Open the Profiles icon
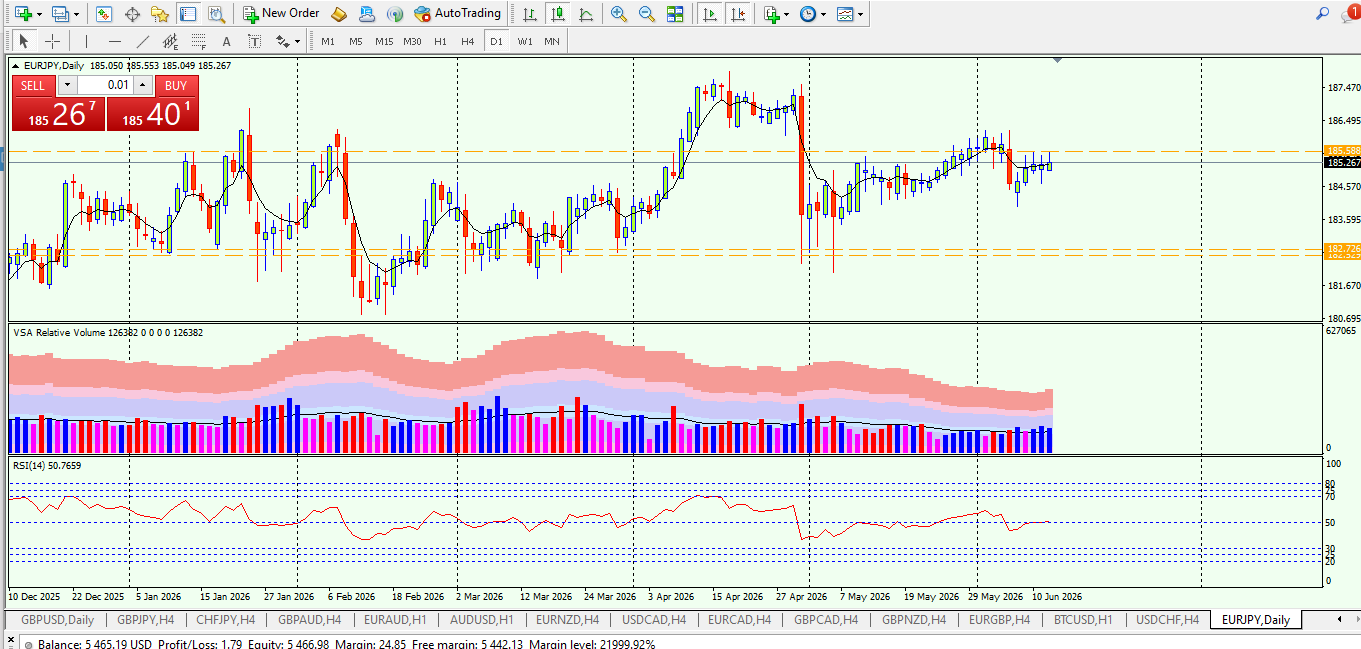The image size is (1361, 649). coord(60,13)
